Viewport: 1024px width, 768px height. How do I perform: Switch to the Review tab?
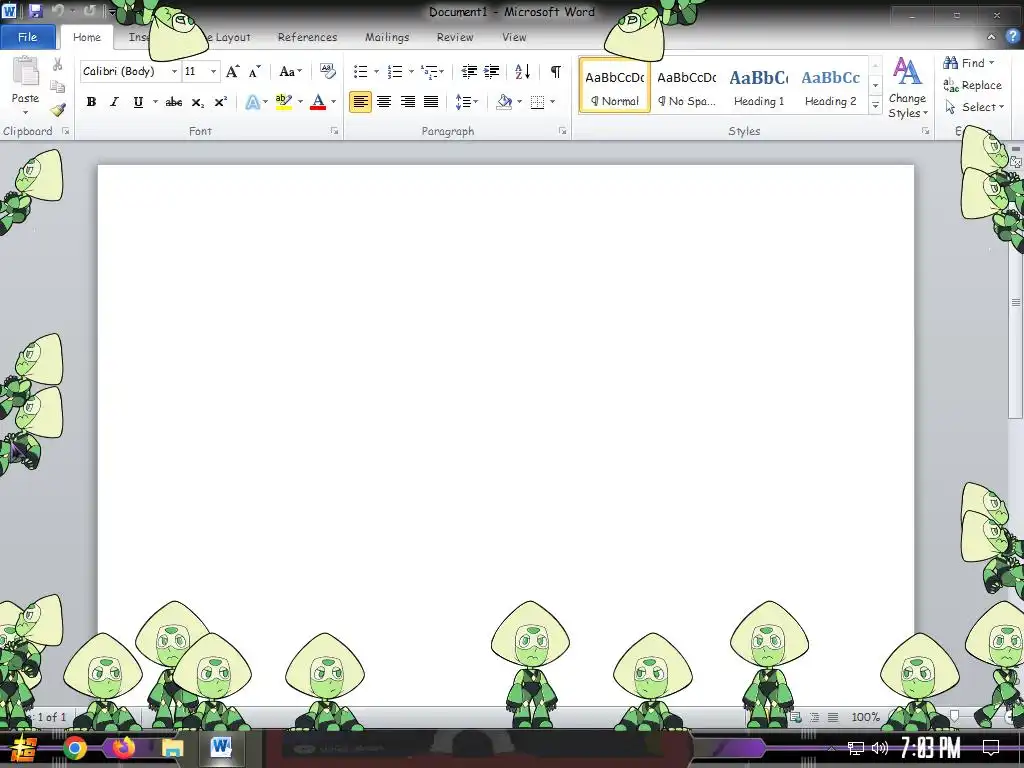[x=455, y=37]
